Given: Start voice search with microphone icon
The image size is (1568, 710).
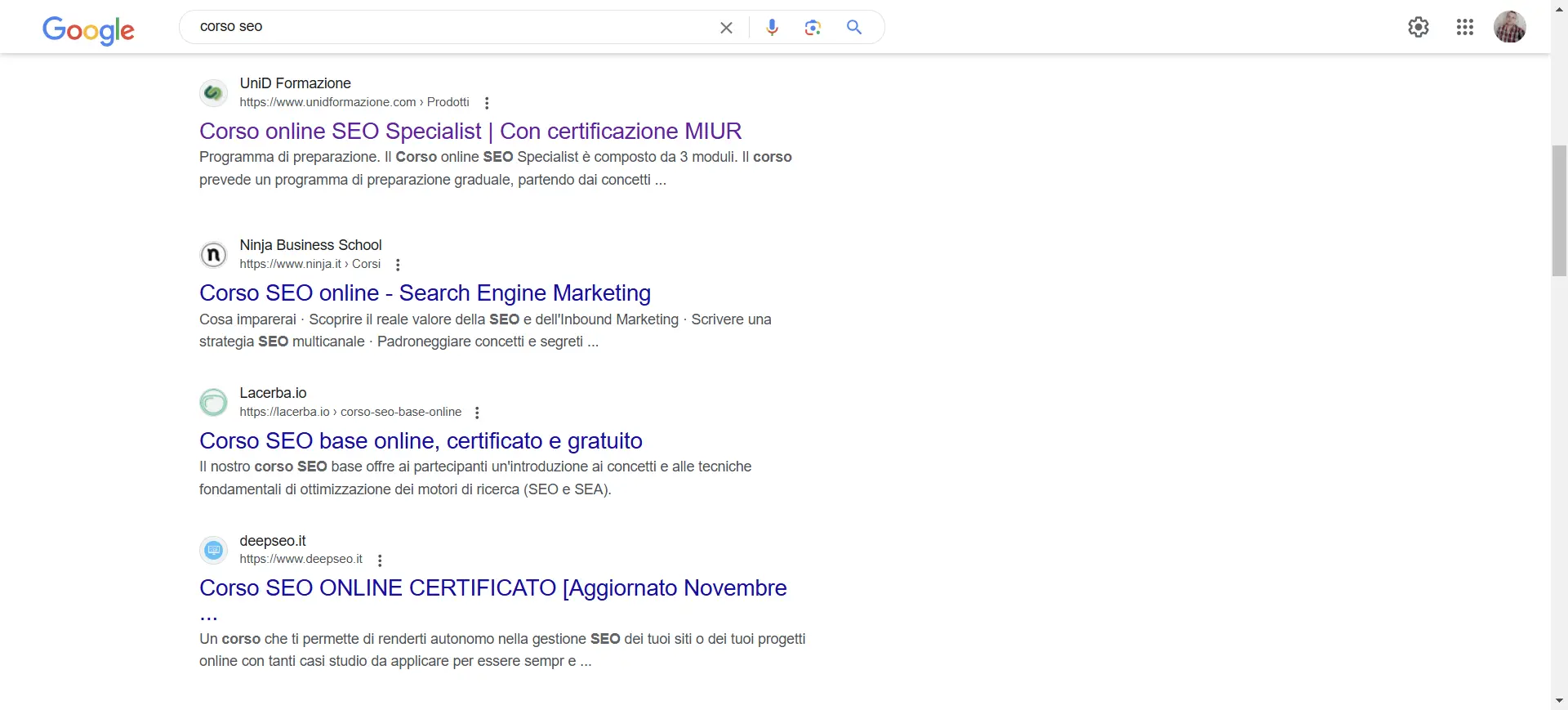Looking at the screenshot, I should 772,28.
